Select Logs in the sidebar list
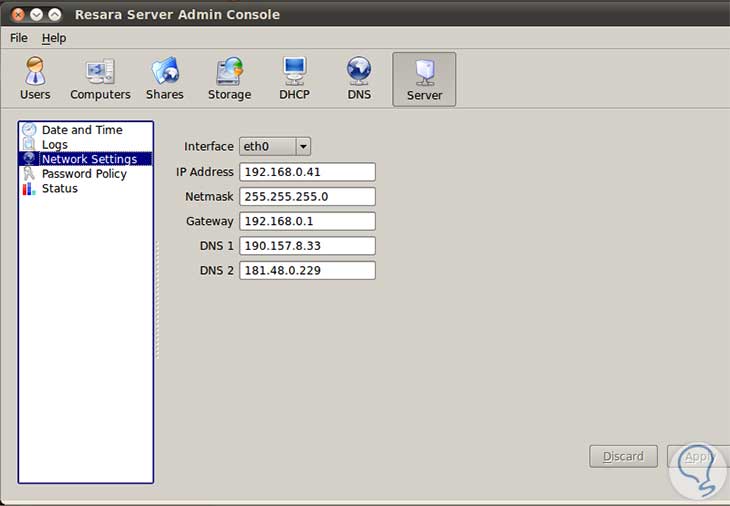The height and width of the screenshot is (506, 730). pos(54,144)
